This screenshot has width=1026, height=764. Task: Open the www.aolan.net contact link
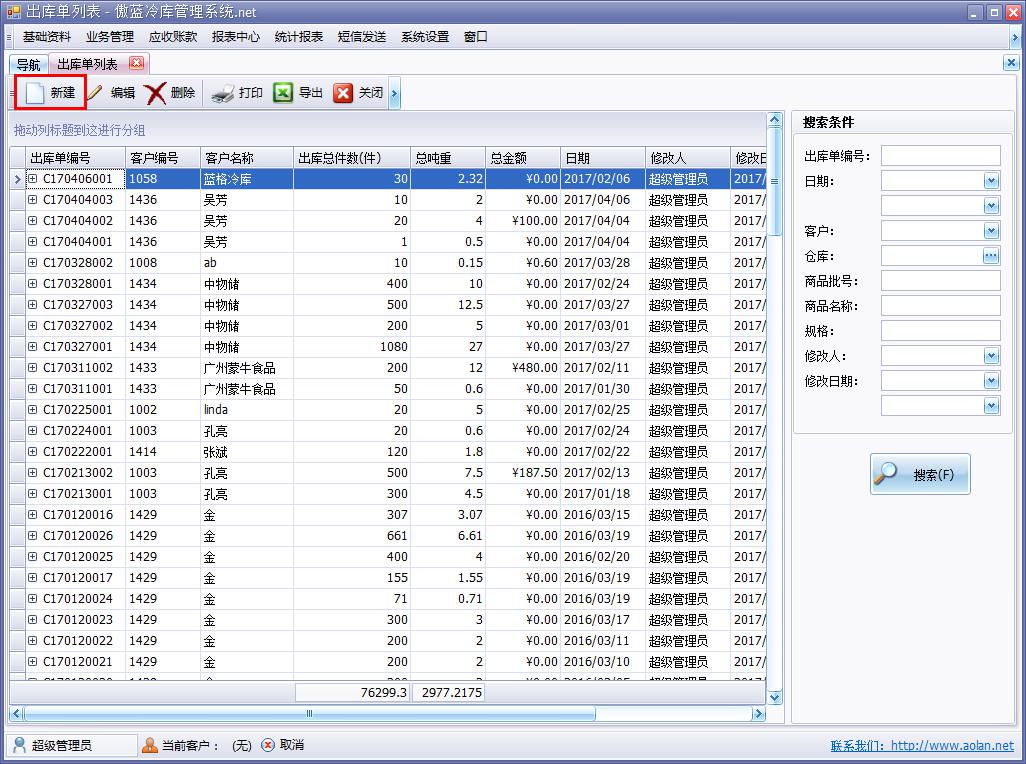pyautogui.click(x=951, y=746)
